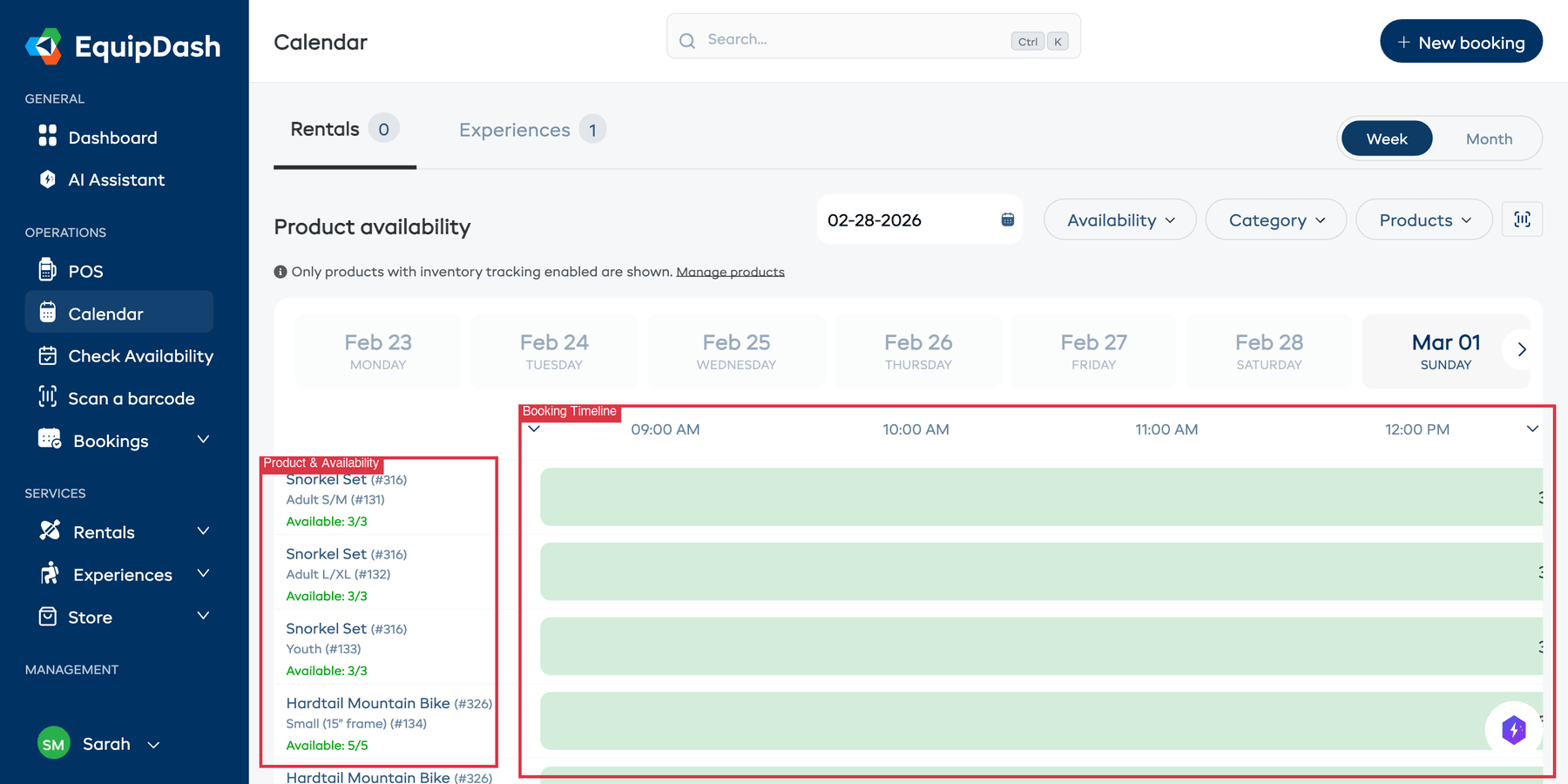Viewport: 1568px width, 784px height.
Task: Expand the Category filter dropdown
Action: [1275, 220]
